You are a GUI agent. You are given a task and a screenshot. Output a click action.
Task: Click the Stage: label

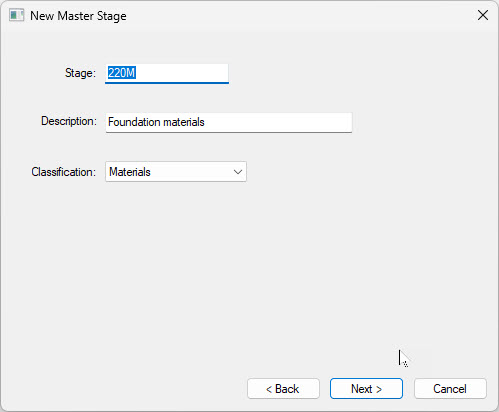[x=80, y=73]
